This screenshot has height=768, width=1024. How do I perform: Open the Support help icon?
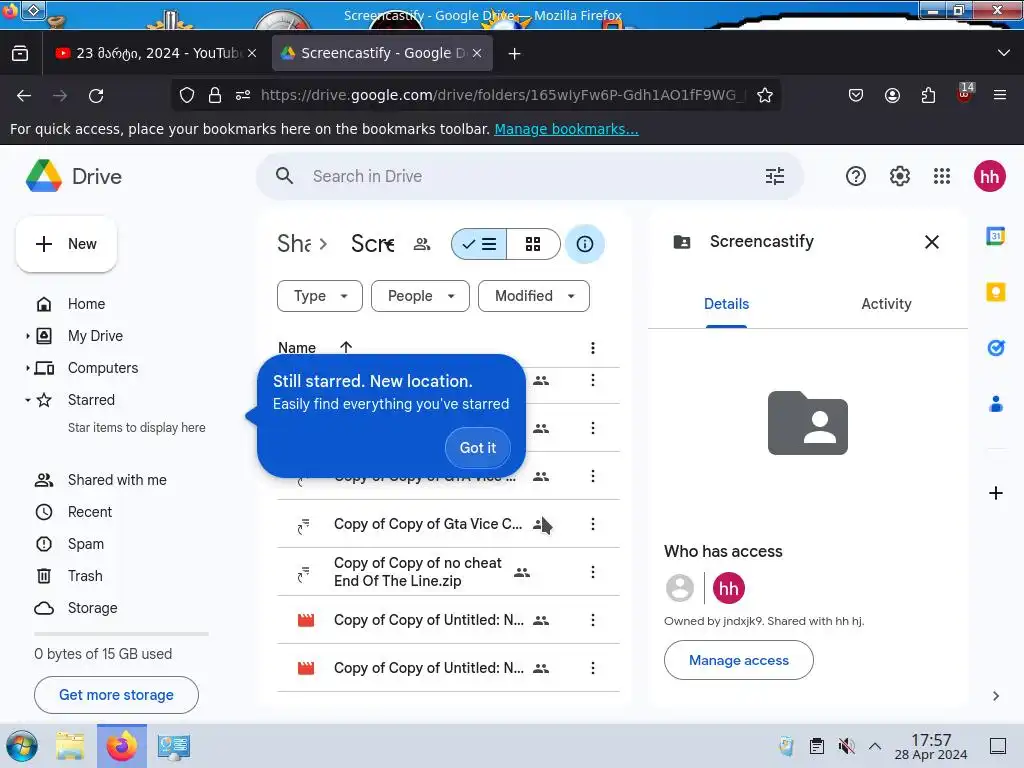pyautogui.click(x=856, y=176)
